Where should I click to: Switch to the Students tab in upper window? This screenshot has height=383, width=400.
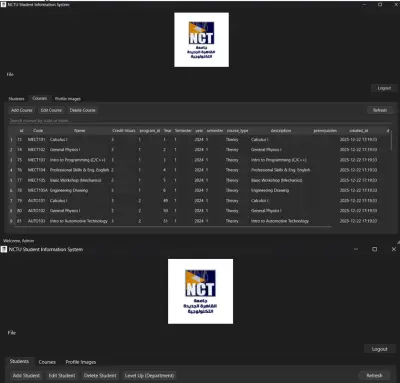(x=16, y=99)
